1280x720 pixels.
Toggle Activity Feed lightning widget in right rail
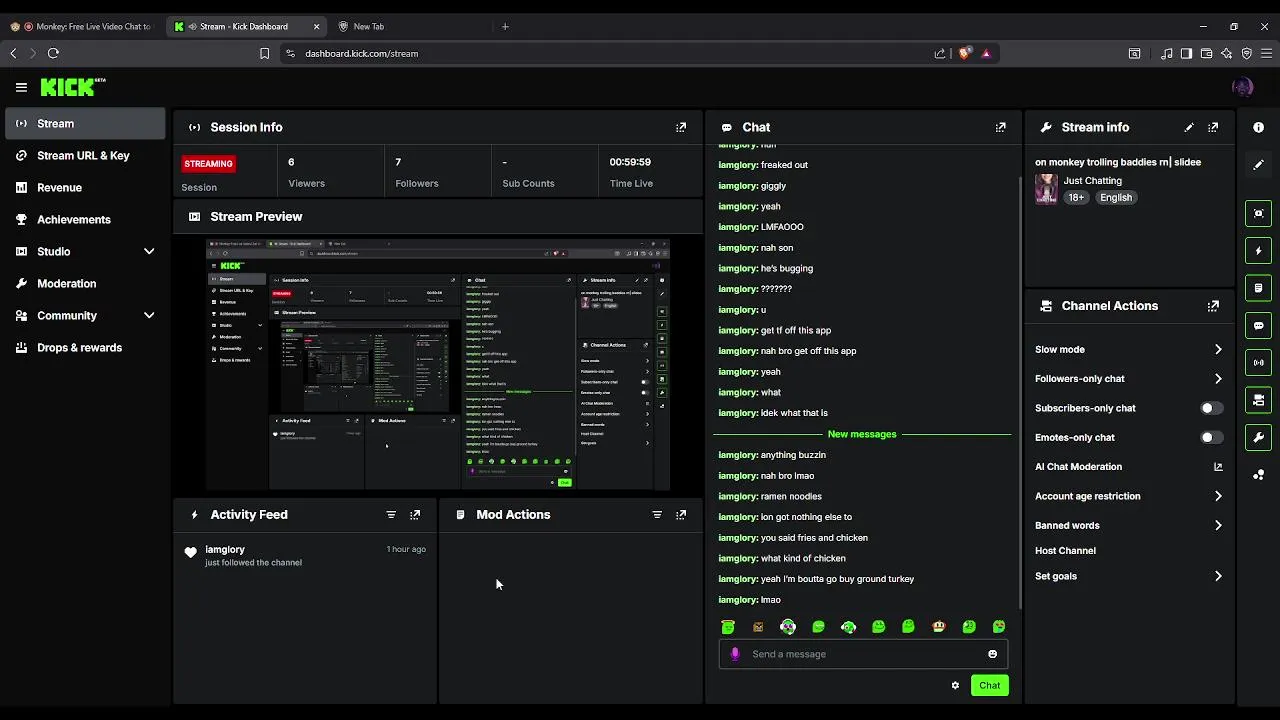coord(1258,250)
